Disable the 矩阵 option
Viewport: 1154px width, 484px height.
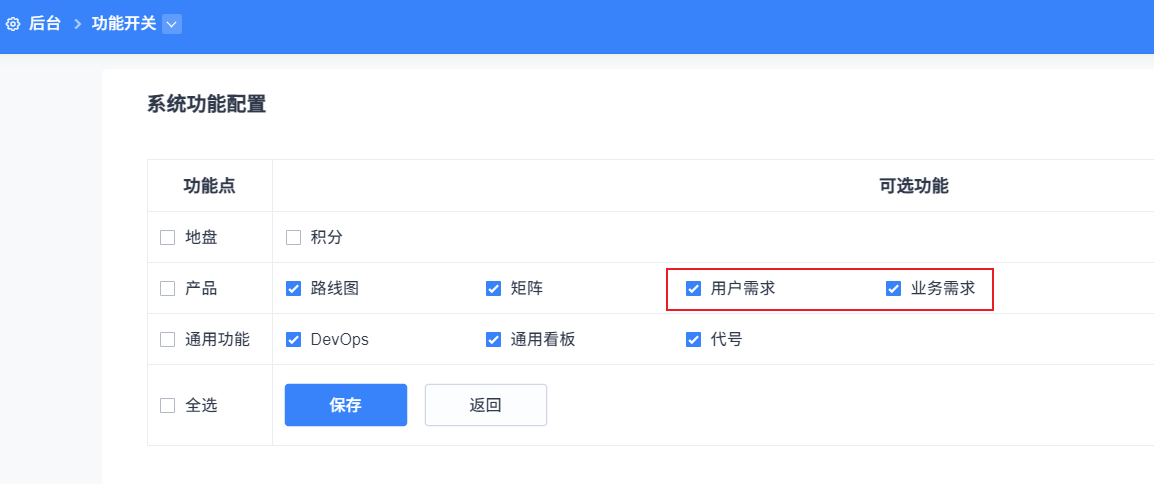pyautogui.click(x=493, y=289)
